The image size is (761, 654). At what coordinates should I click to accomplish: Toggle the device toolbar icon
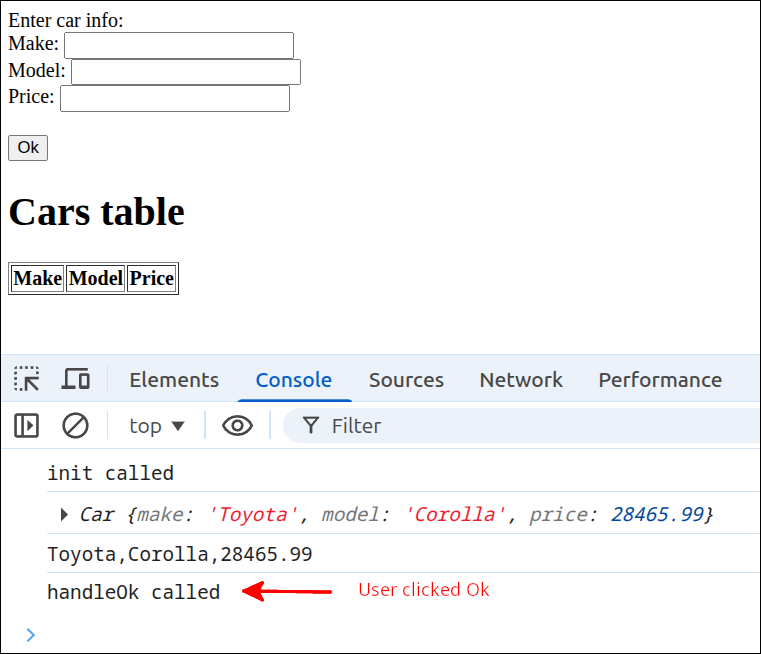[76, 379]
